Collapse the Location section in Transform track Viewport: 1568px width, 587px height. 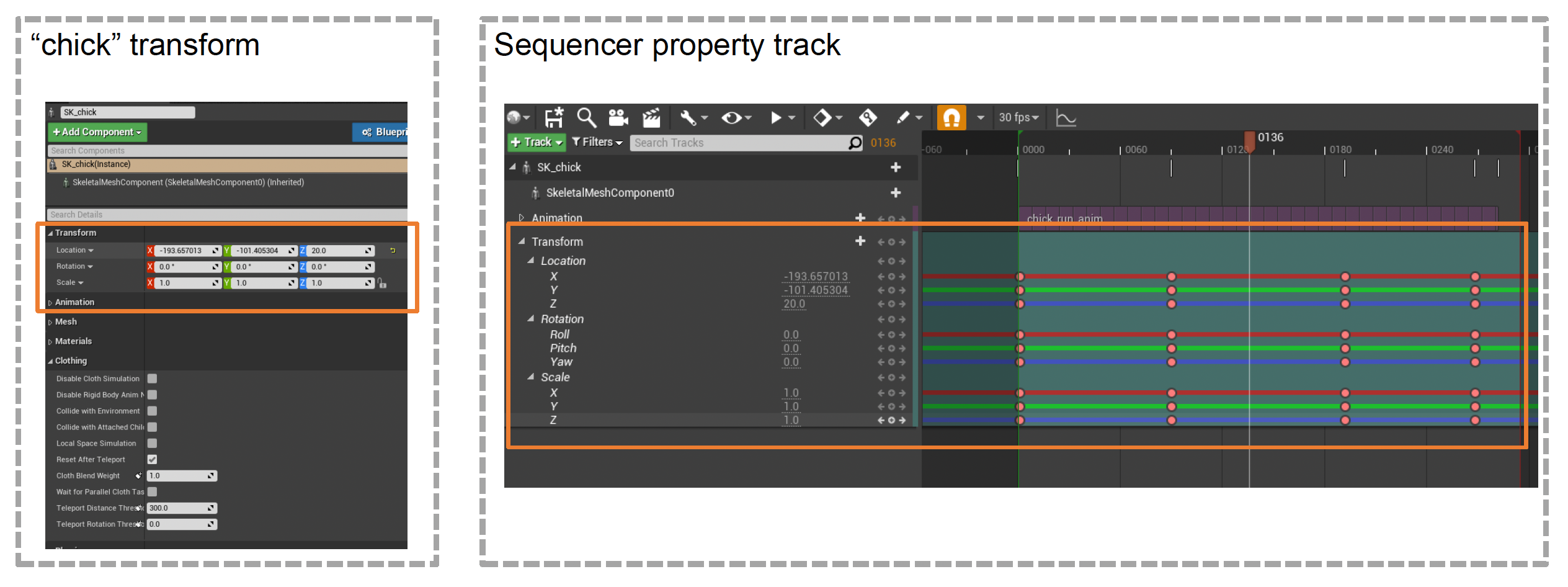[x=531, y=261]
